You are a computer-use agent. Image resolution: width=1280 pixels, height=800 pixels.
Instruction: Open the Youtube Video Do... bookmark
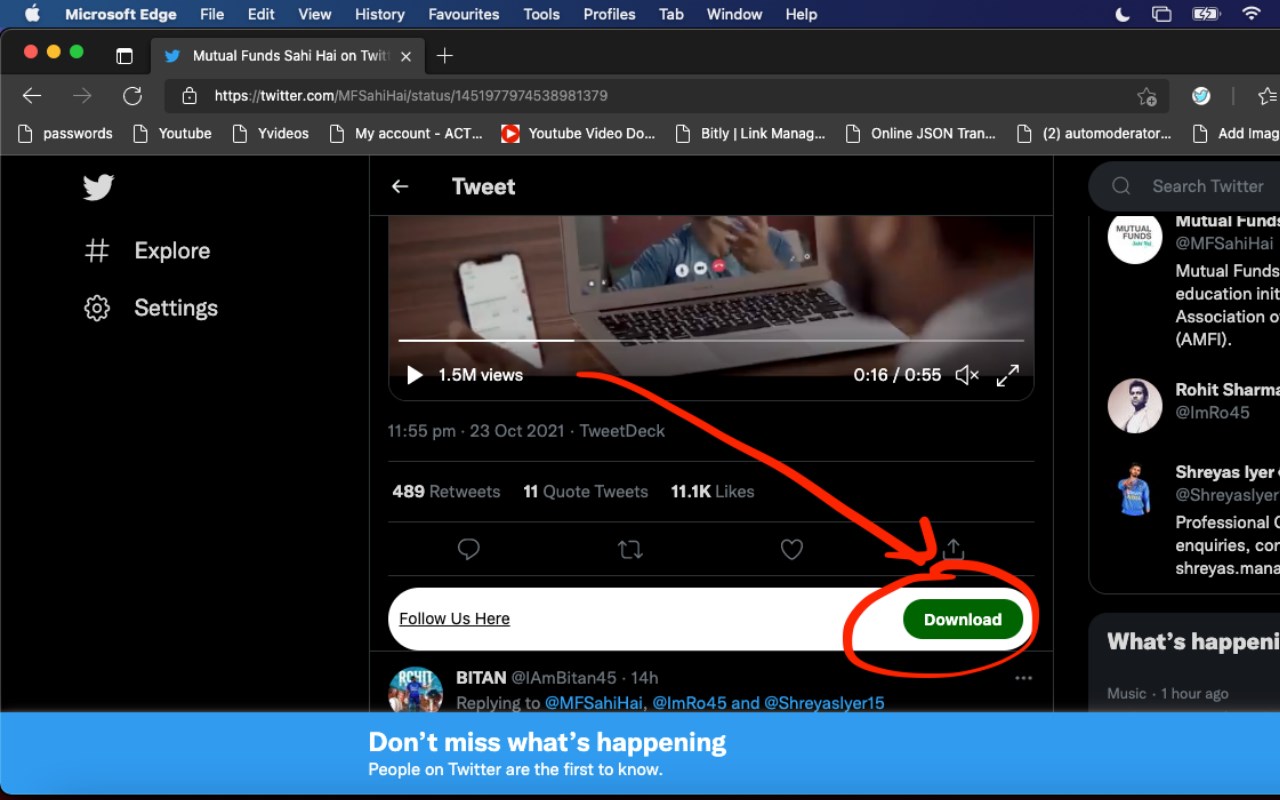(x=579, y=133)
